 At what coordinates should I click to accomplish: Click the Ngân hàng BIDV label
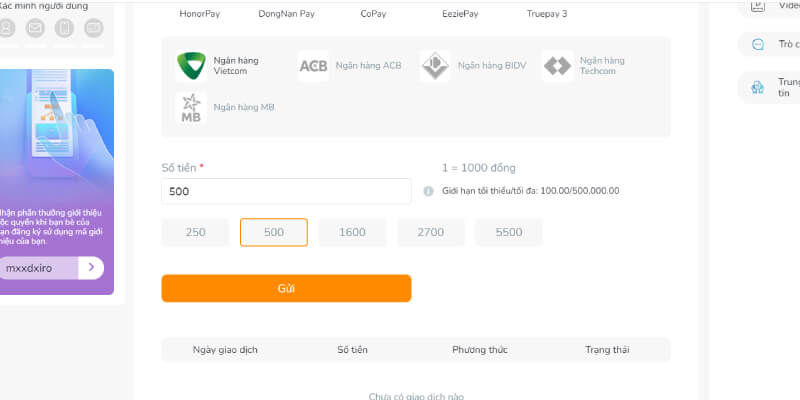pyautogui.click(x=492, y=66)
